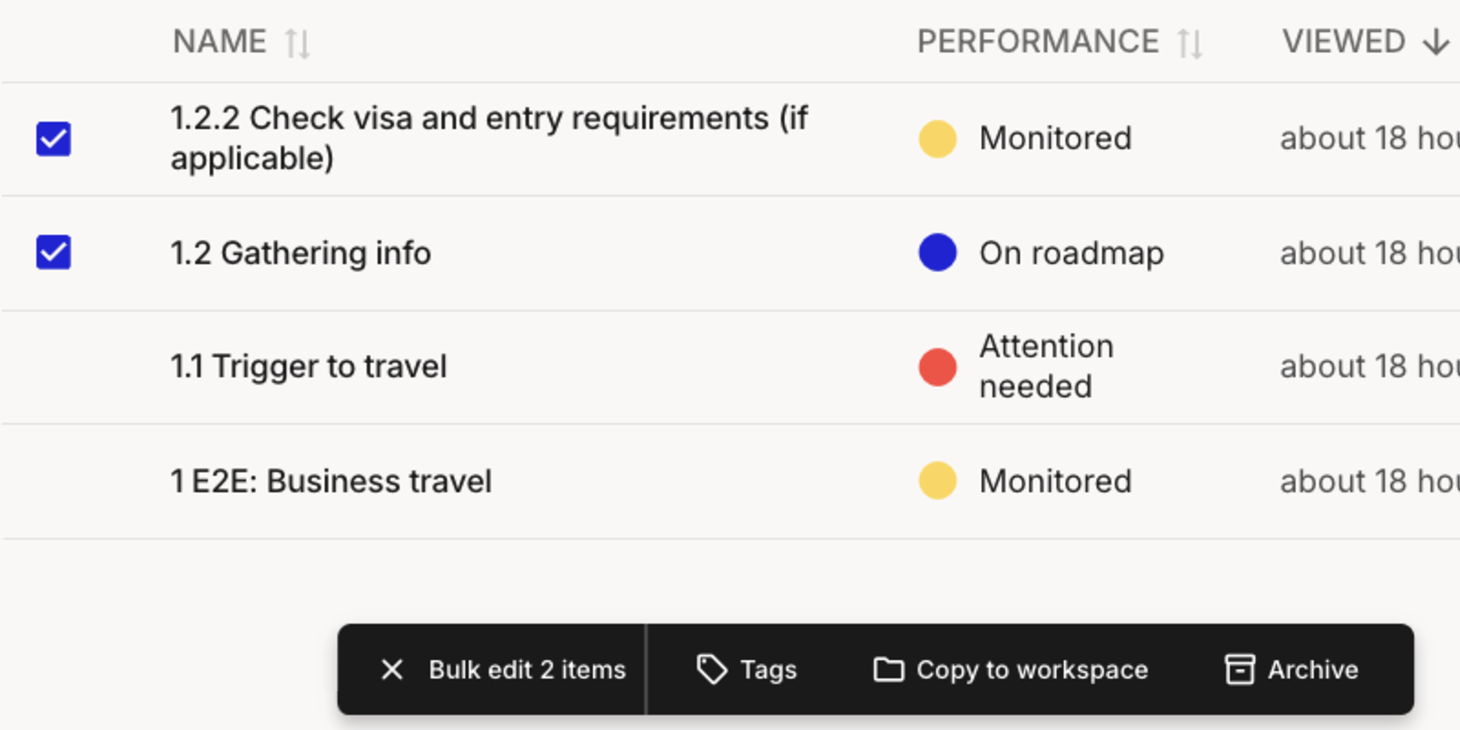Viewport: 1460px width, 730px height.
Task: Click red Attention needed status dot
Action: (937, 367)
